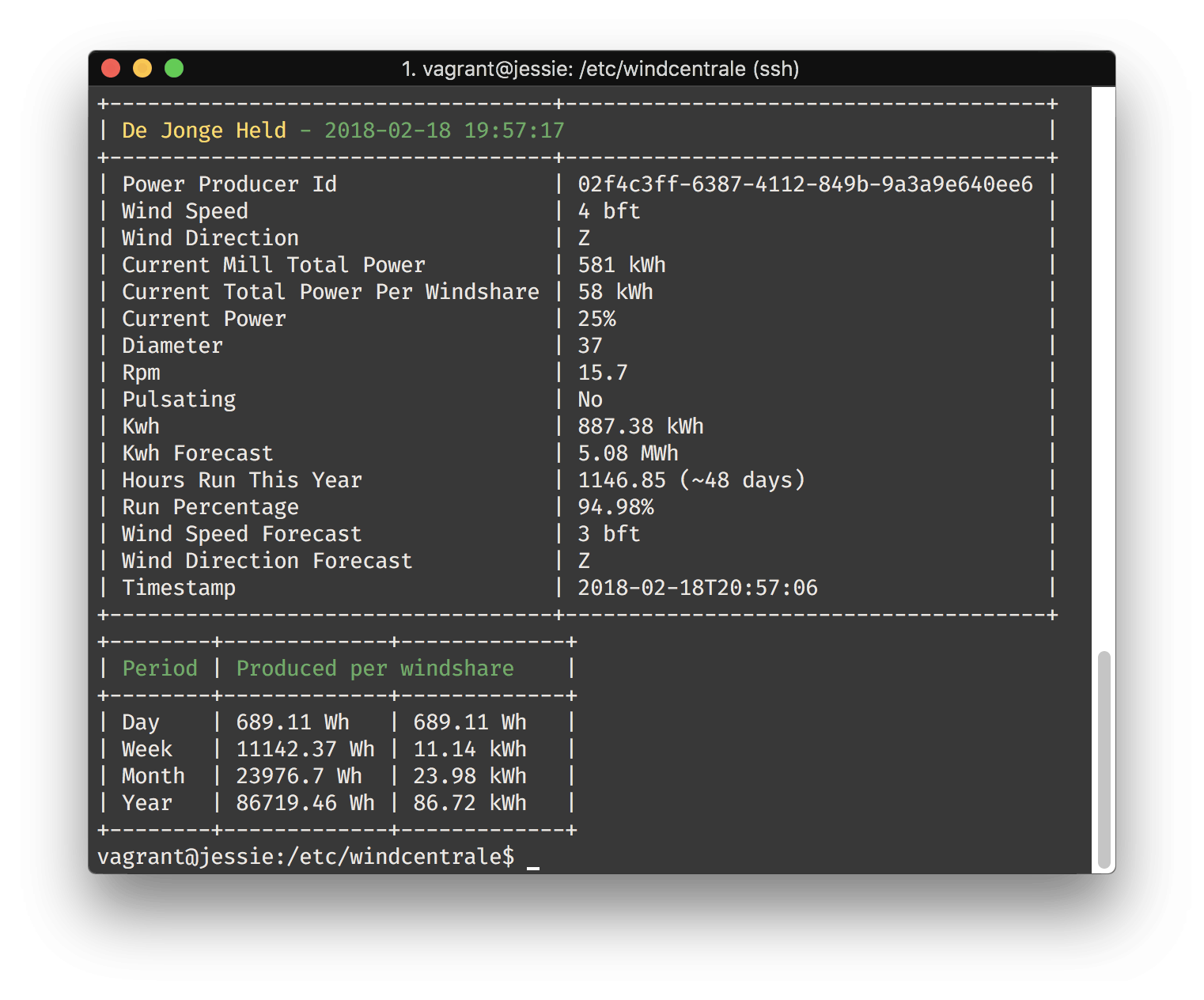Screen dimensions: 1204x1000
Task: Click the 'Pulsating' row label
Action: [x=179, y=400]
